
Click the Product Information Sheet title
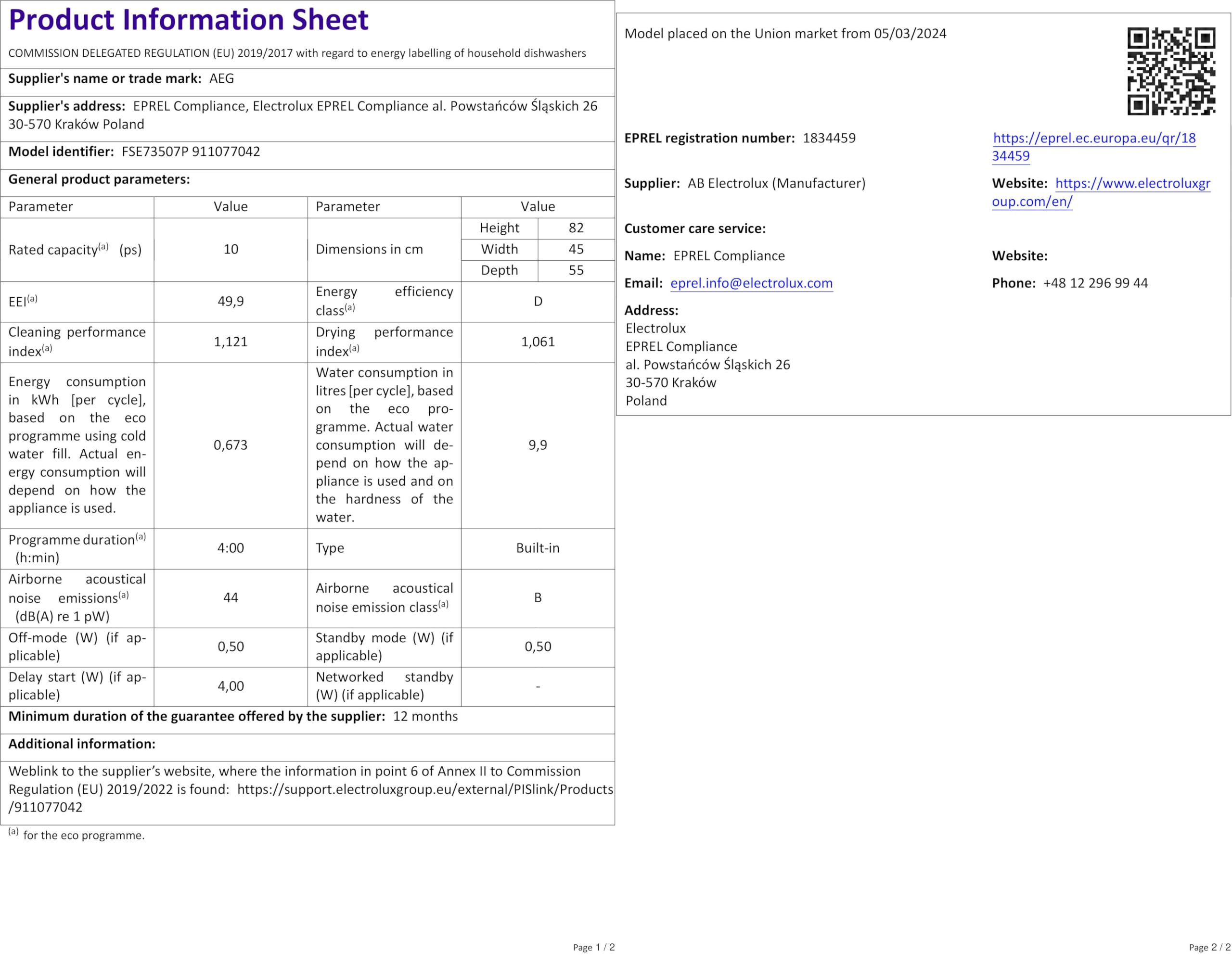189,20
